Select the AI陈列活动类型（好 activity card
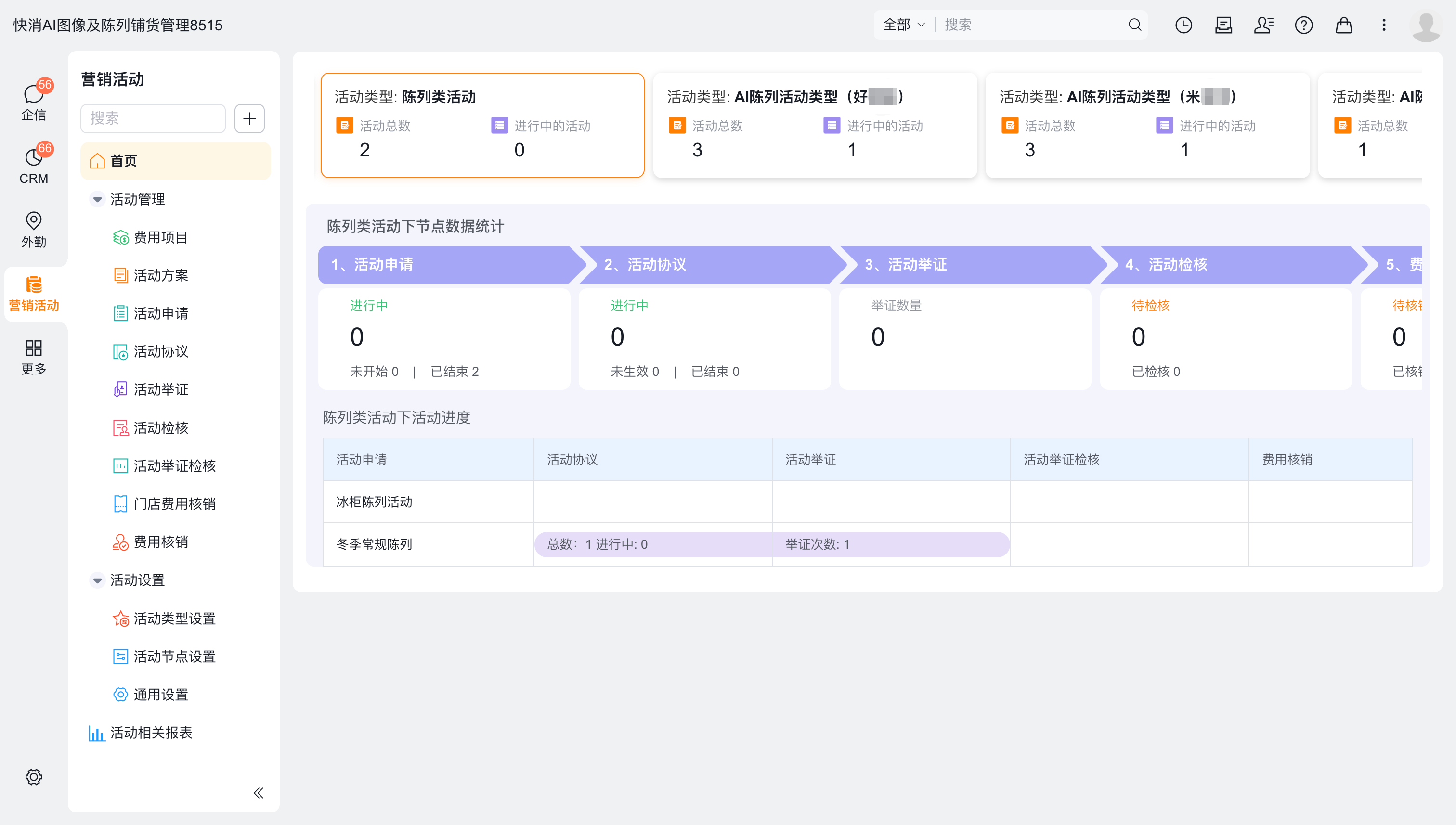 [x=815, y=125]
